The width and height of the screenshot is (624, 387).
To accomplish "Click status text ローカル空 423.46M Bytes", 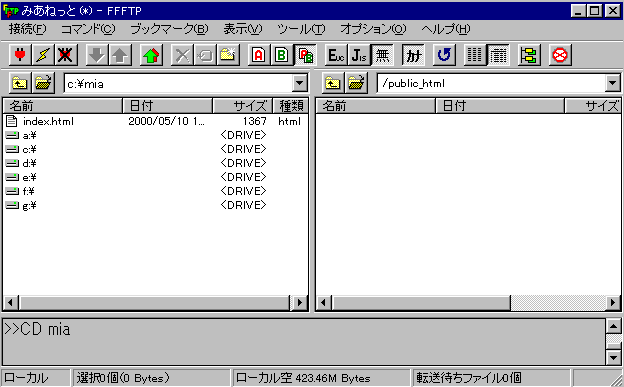I will 303,378.
